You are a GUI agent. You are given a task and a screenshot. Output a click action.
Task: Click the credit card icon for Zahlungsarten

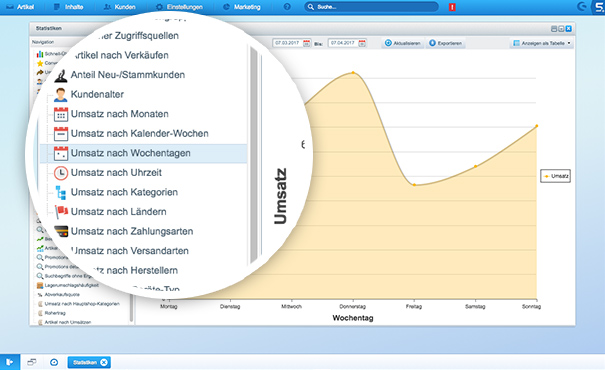[x=61, y=231]
